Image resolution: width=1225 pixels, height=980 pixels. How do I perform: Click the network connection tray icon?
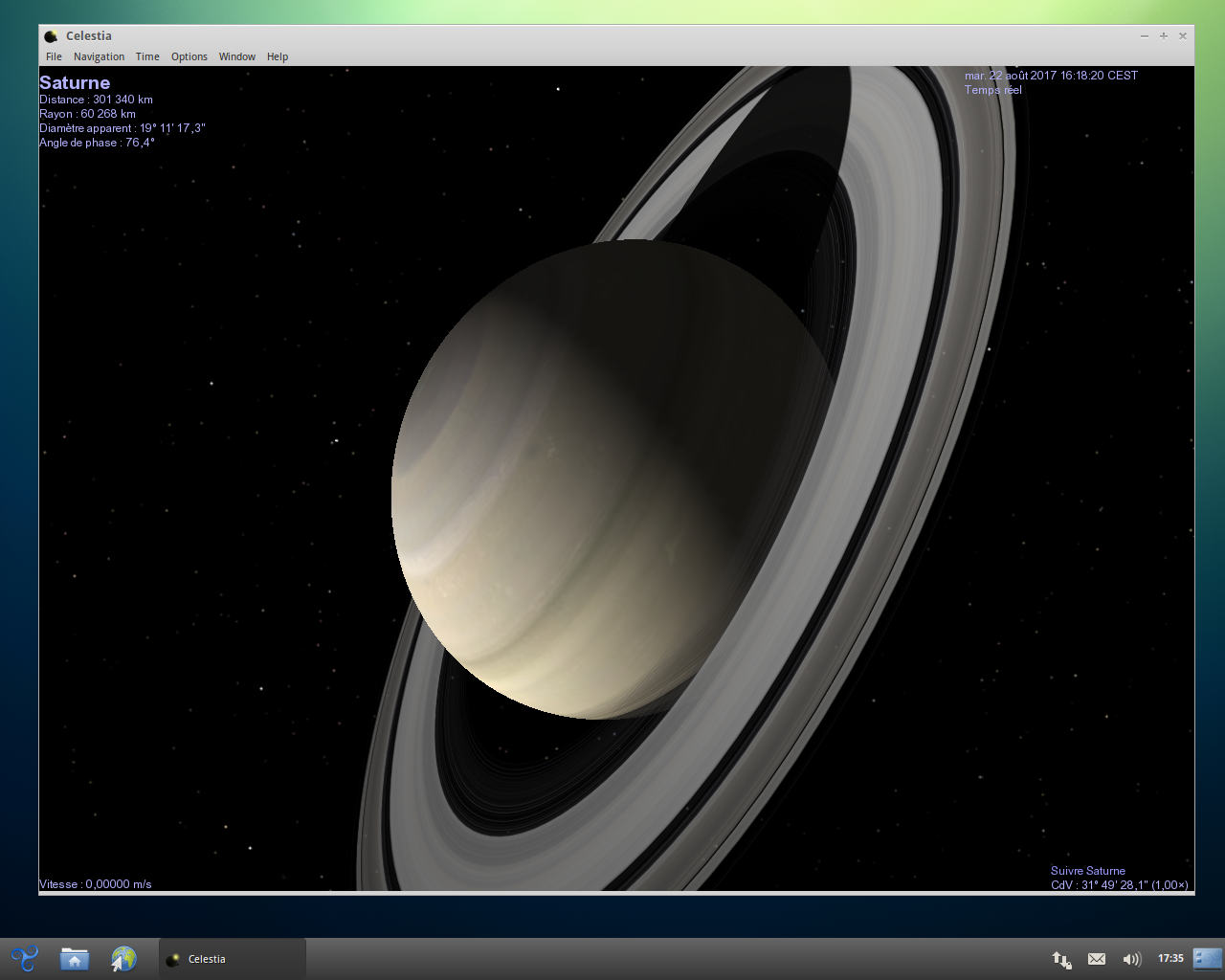pos(1061,959)
